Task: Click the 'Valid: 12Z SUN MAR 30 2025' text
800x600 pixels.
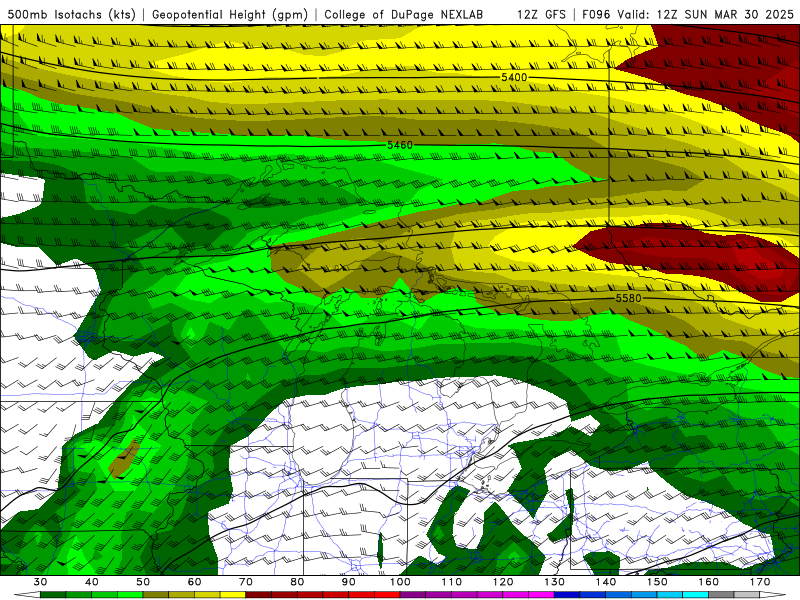Action: click(x=705, y=15)
